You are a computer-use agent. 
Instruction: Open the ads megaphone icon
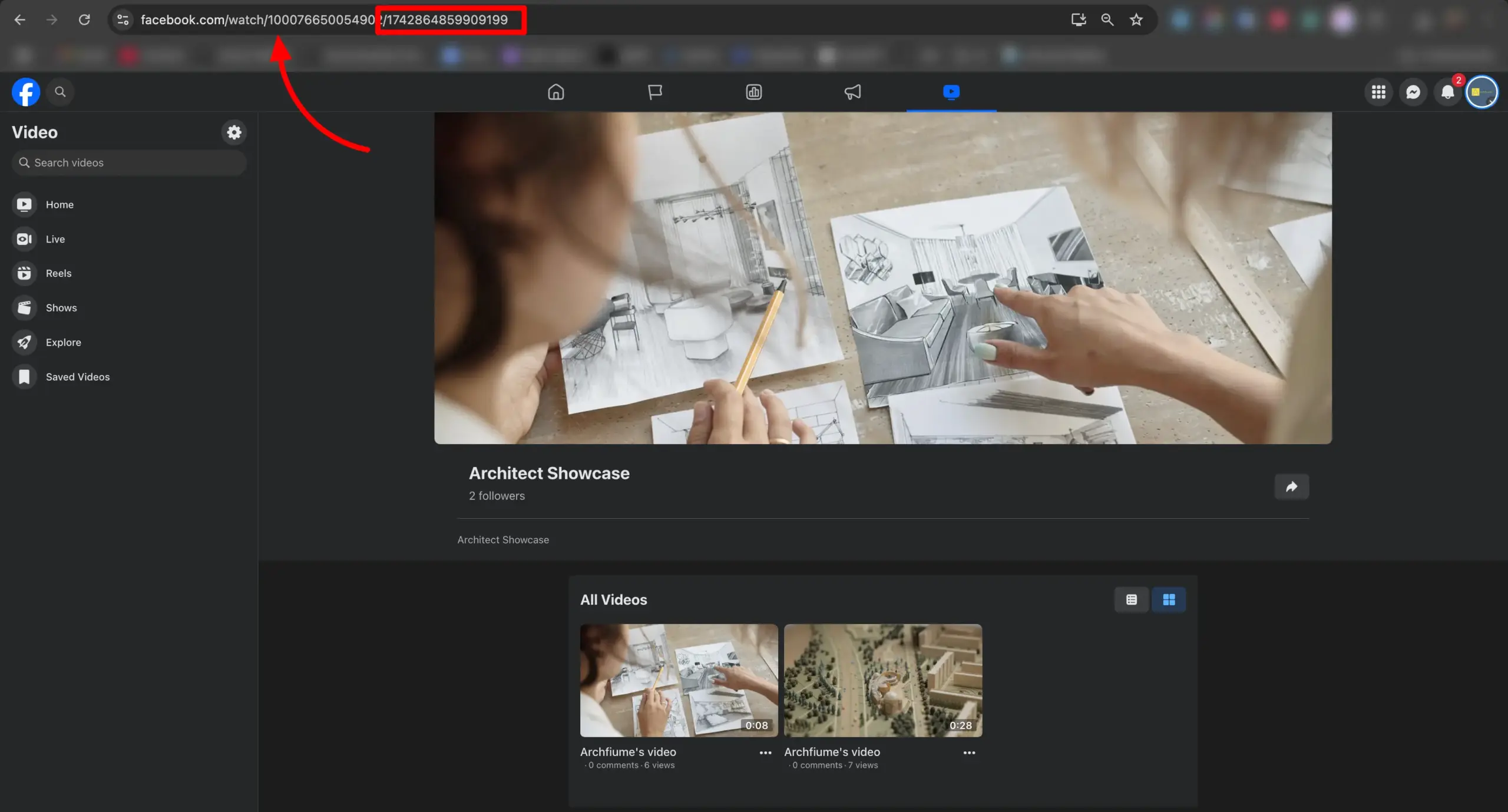coord(852,92)
